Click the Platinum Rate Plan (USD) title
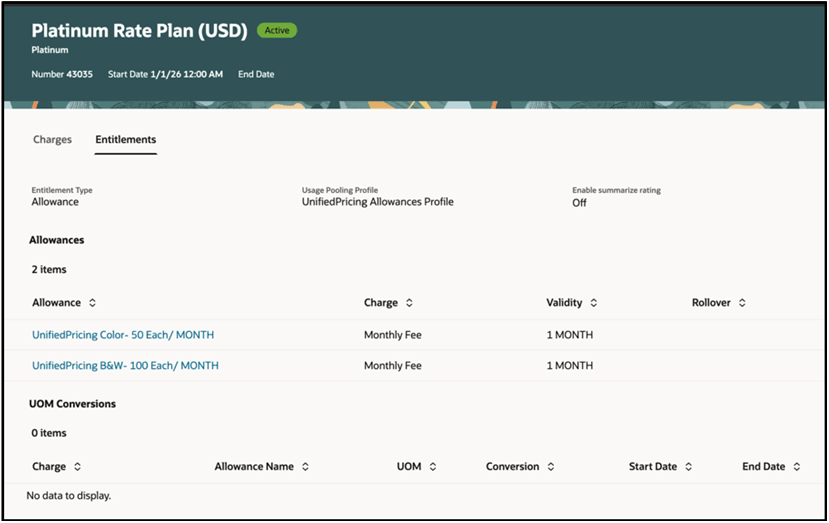This screenshot has width=829, height=523. point(140,31)
